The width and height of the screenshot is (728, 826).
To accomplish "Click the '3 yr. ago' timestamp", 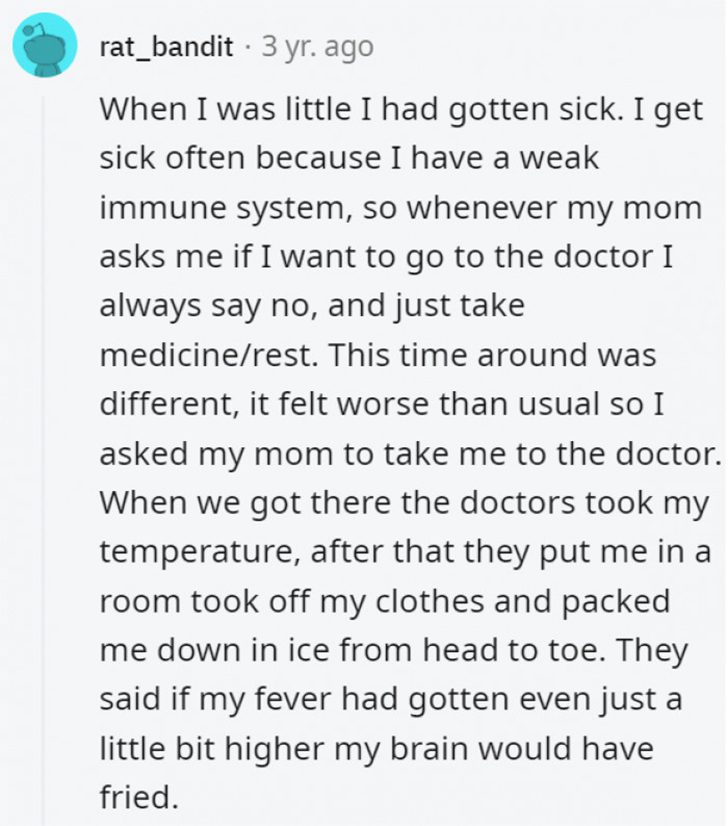I will (x=317, y=46).
